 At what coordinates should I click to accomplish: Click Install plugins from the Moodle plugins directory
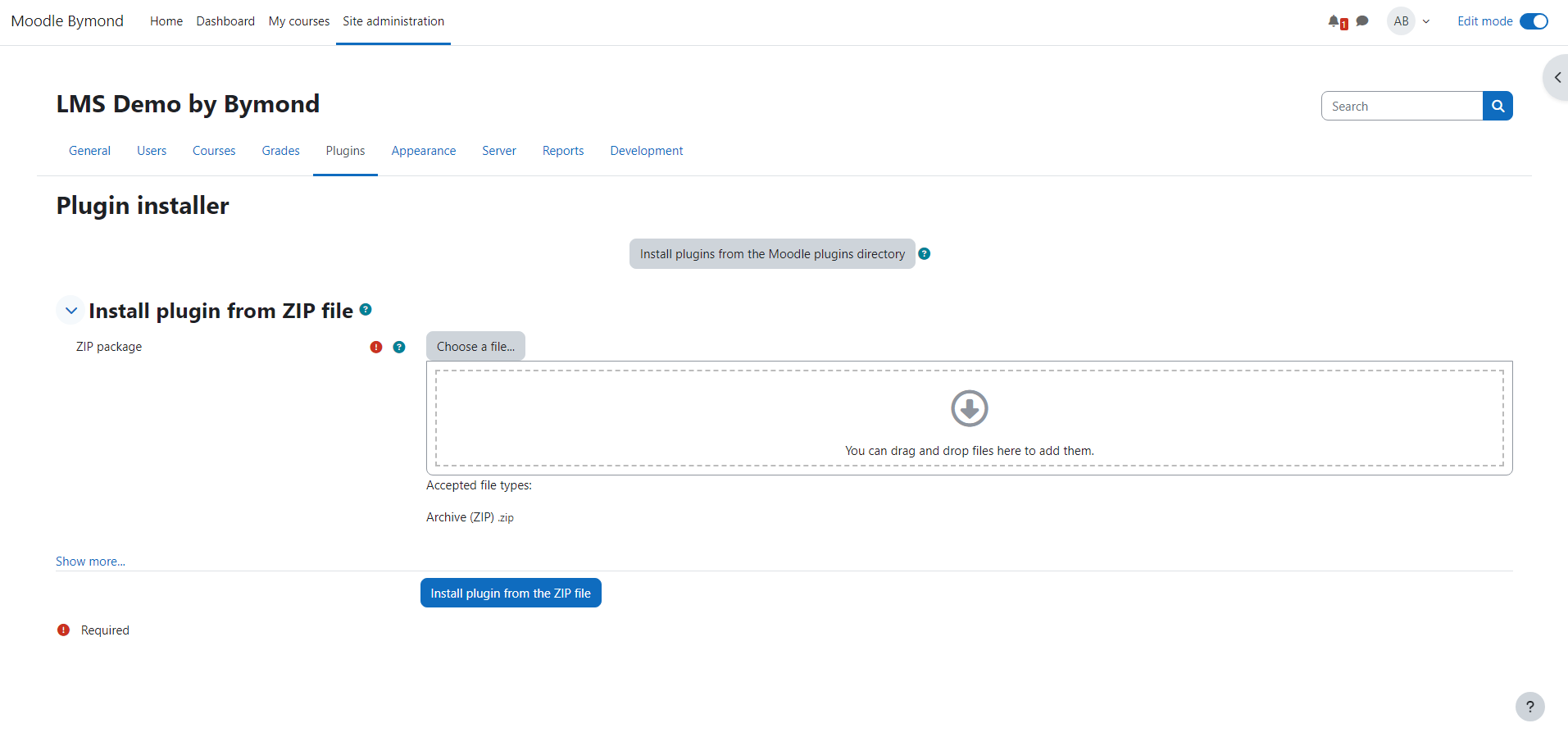tap(772, 254)
